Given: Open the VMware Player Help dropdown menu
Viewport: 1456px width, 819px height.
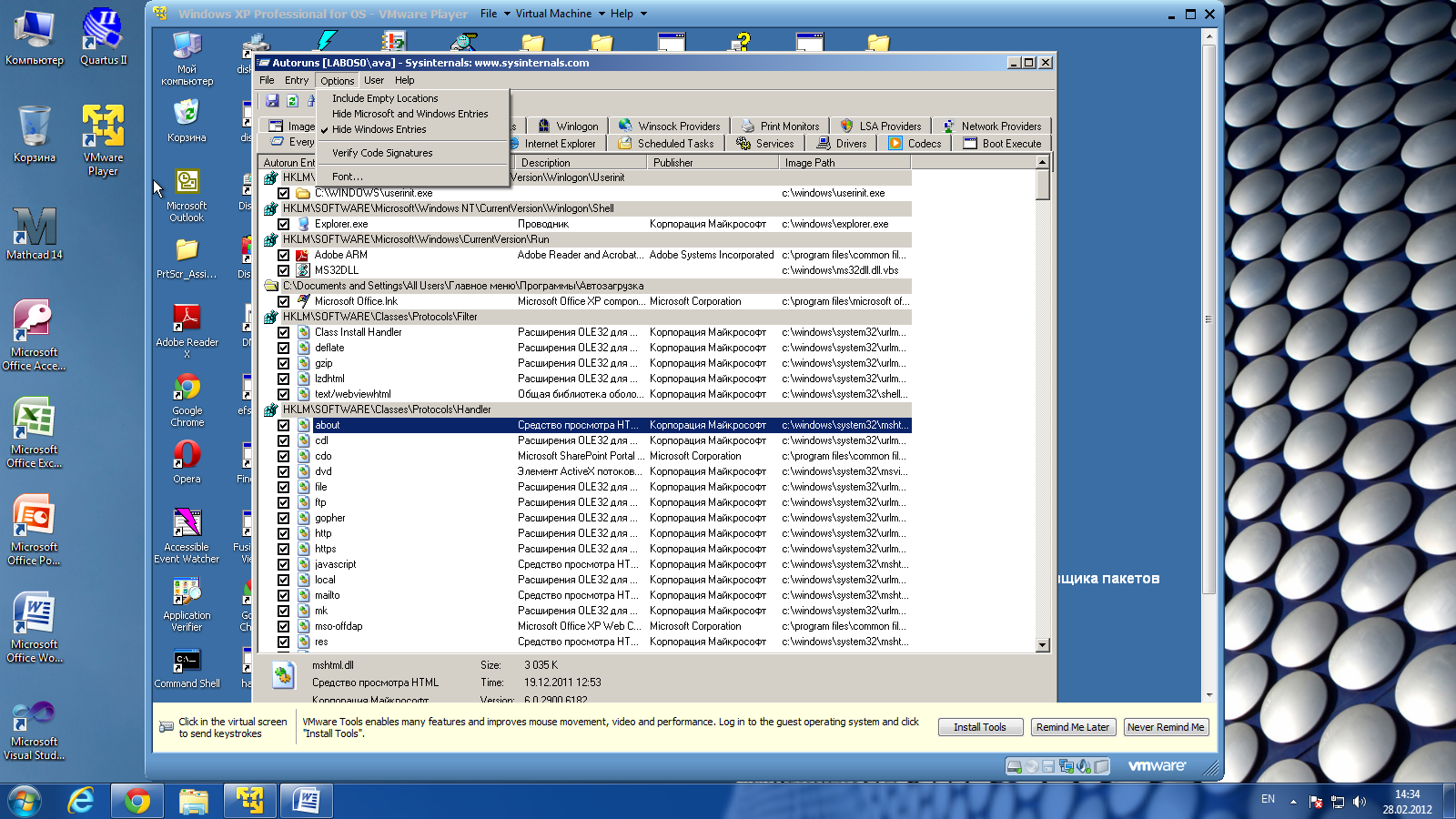Looking at the screenshot, I should [x=628, y=14].
